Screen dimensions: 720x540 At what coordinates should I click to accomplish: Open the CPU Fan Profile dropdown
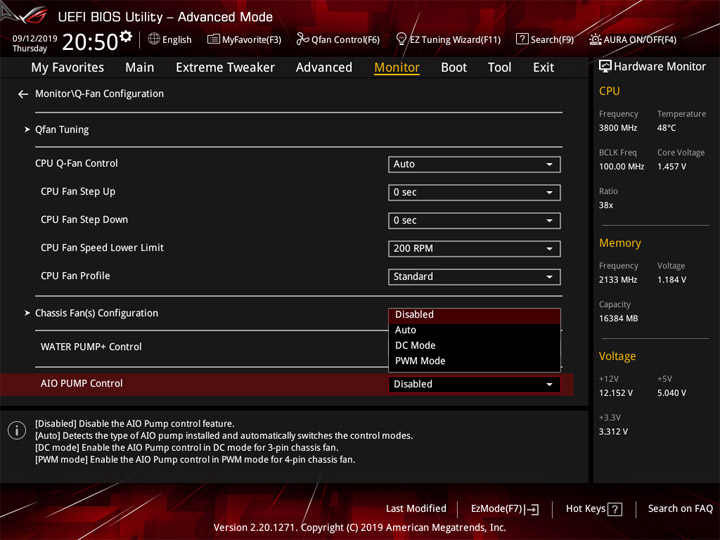tap(474, 276)
